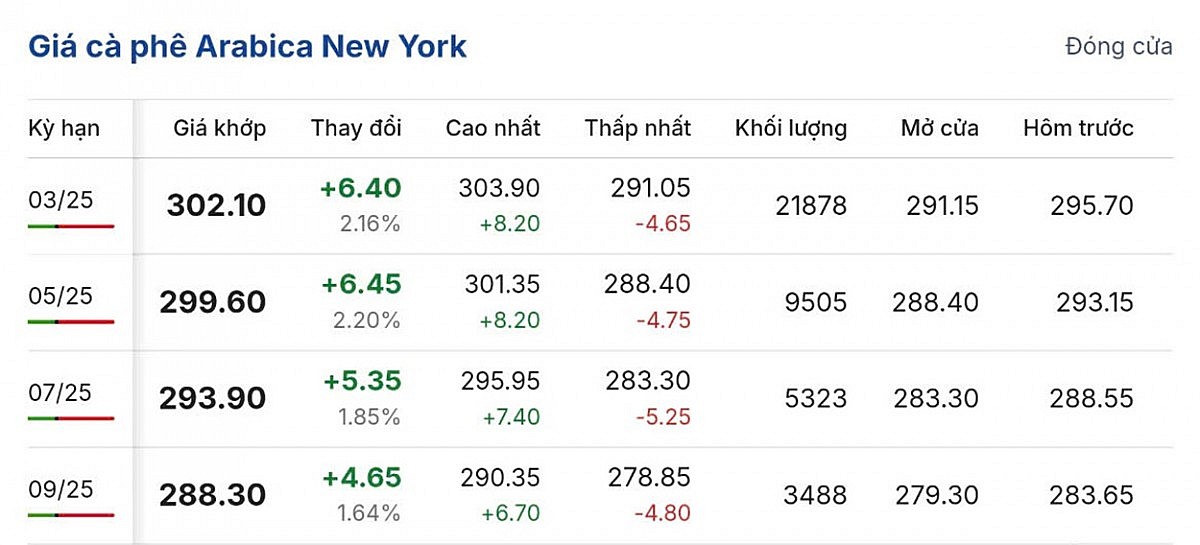Viewport: 1200px width, 545px height.
Task: Click the Thấp nhất column header
Action: coord(638,128)
